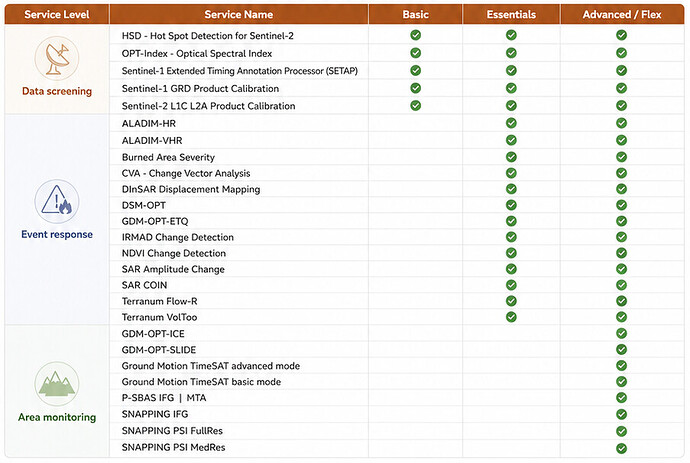This screenshot has width=690, height=463.
Task: Select the Burned Area Severity service name
Action: point(168,157)
